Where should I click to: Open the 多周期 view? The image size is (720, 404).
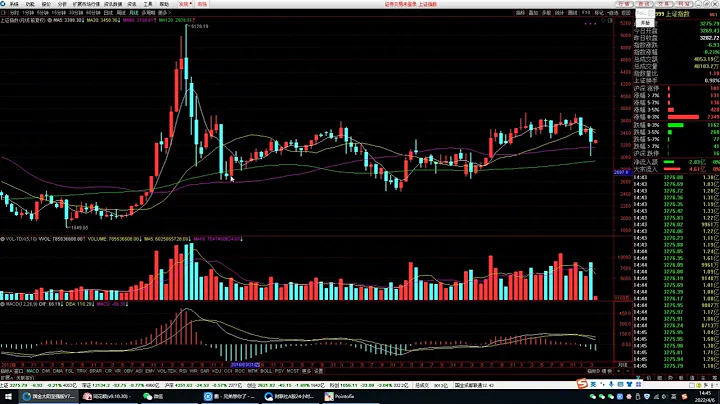[148, 13]
